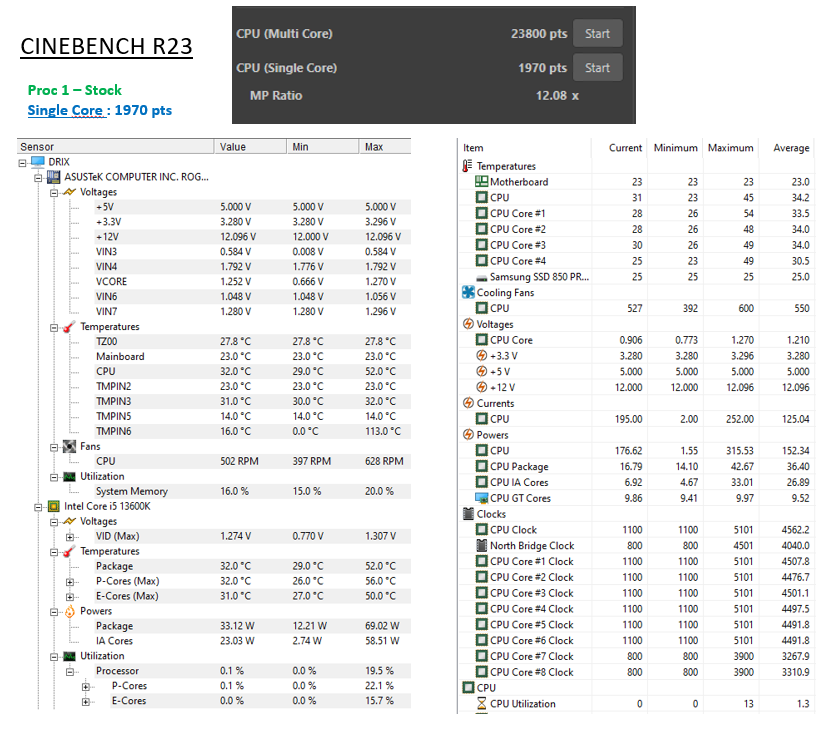This screenshot has width=834, height=734.
Task: Select the CPU IA Cores power row
Action: click(x=636, y=482)
